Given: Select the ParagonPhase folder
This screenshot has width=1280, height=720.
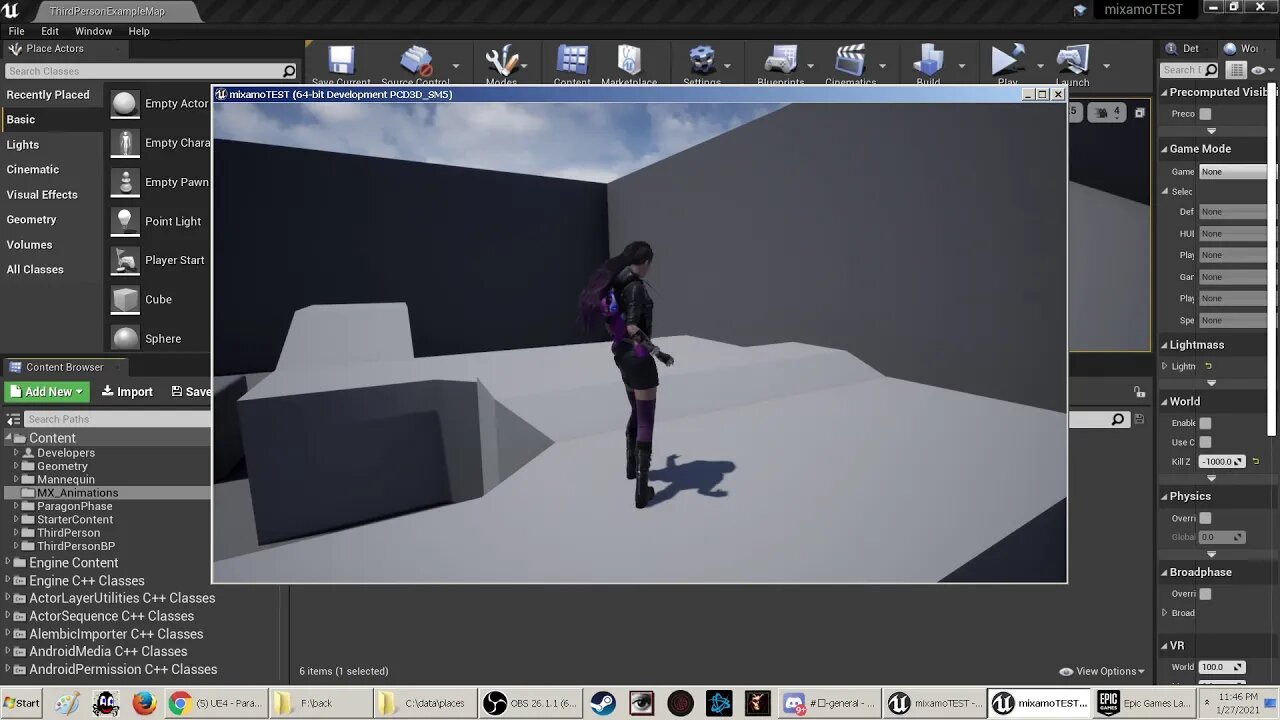Looking at the screenshot, I should (x=74, y=506).
